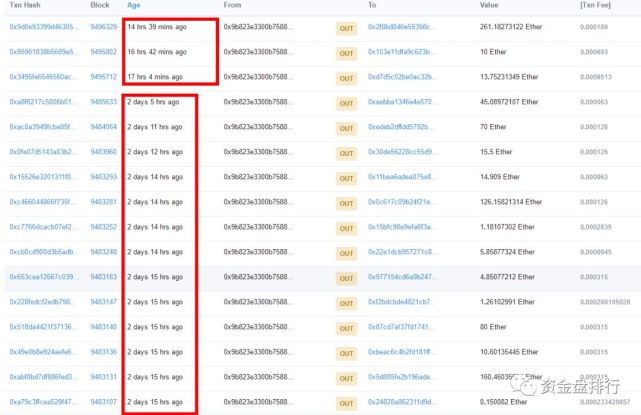Open transaction hash 0x3495fe6546560ac
641x415 pixels.
point(43,77)
